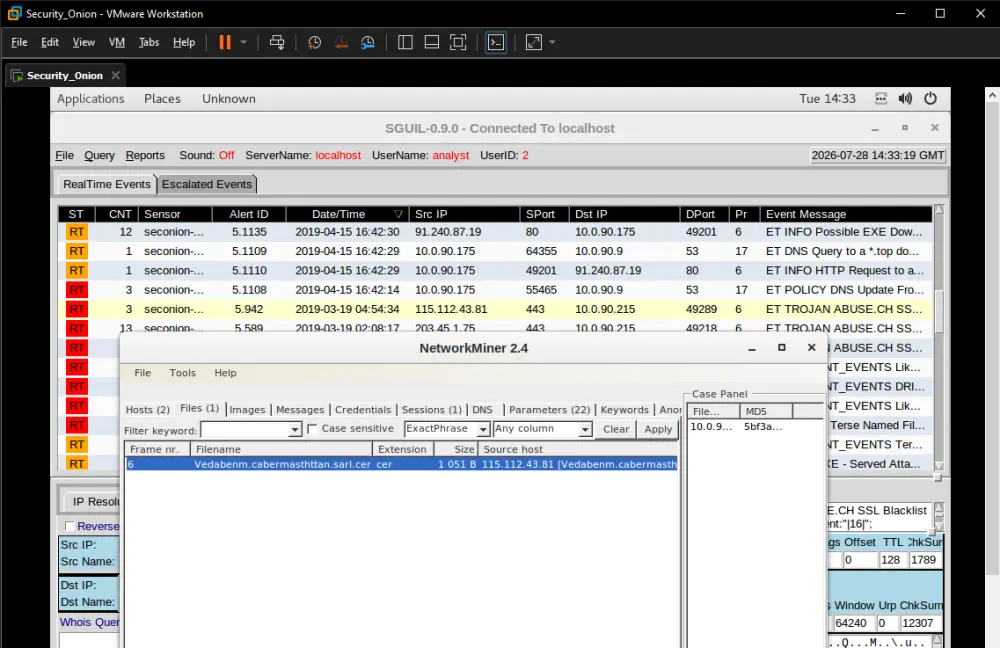Switch to Credentials tab in NetworkMiner

coord(363,410)
